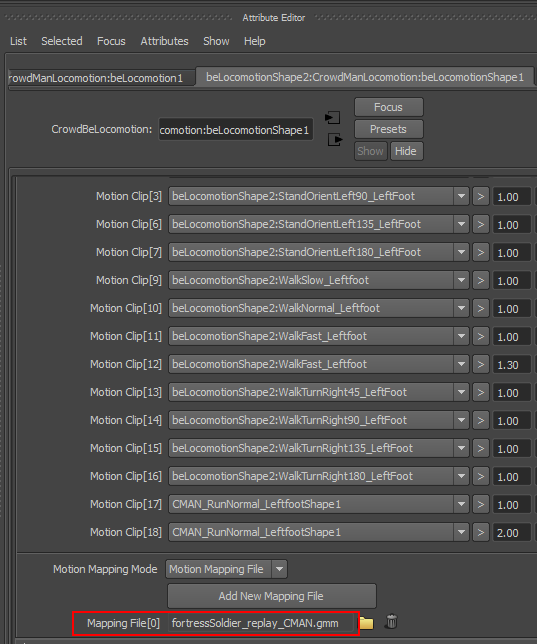
Task: Click the arrow button next to Motion Clip[18]
Action: point(480,533)
